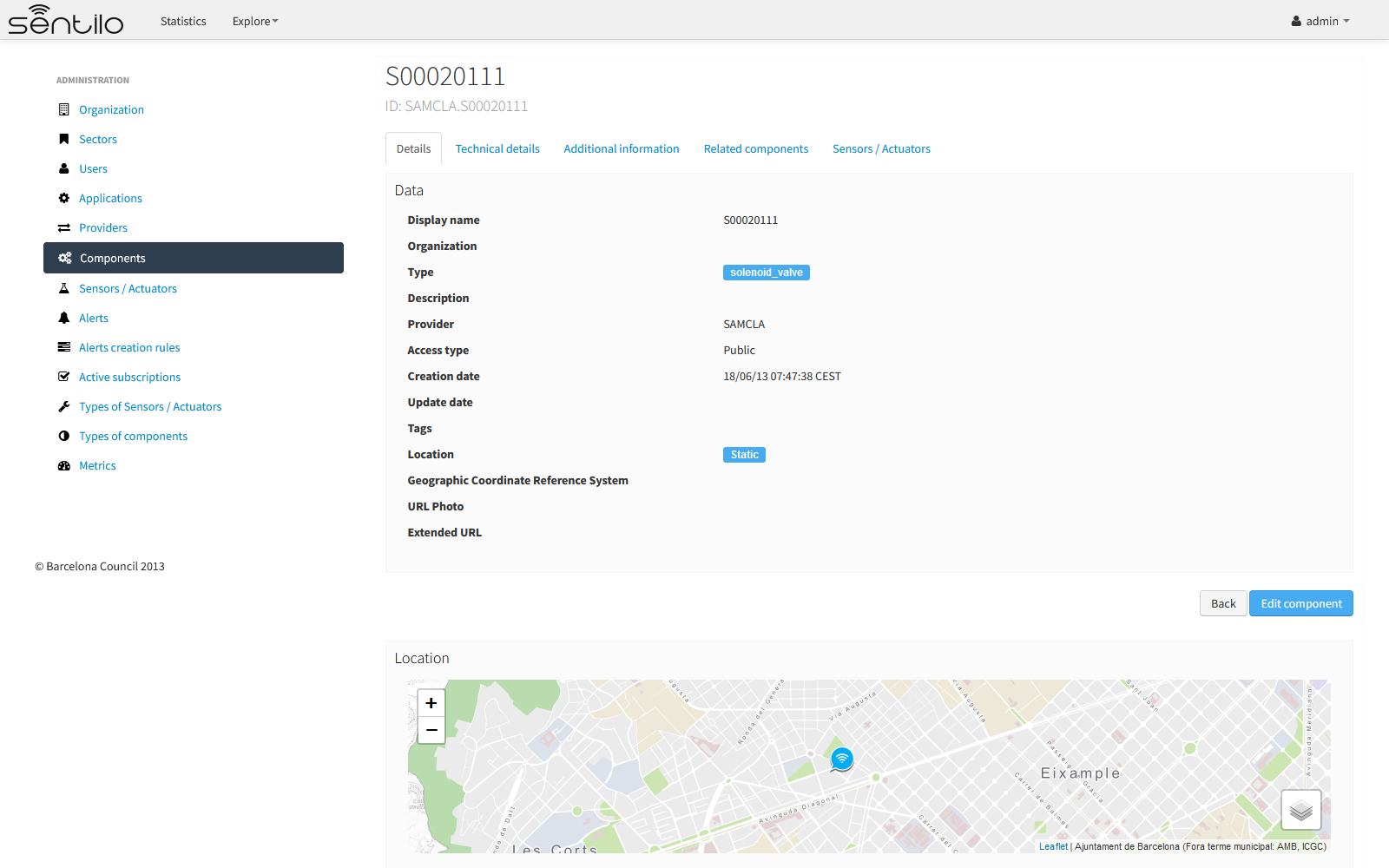The image size is (1389, 868).
Task: Open the Applications sidebar link
Action: point(110,198)
